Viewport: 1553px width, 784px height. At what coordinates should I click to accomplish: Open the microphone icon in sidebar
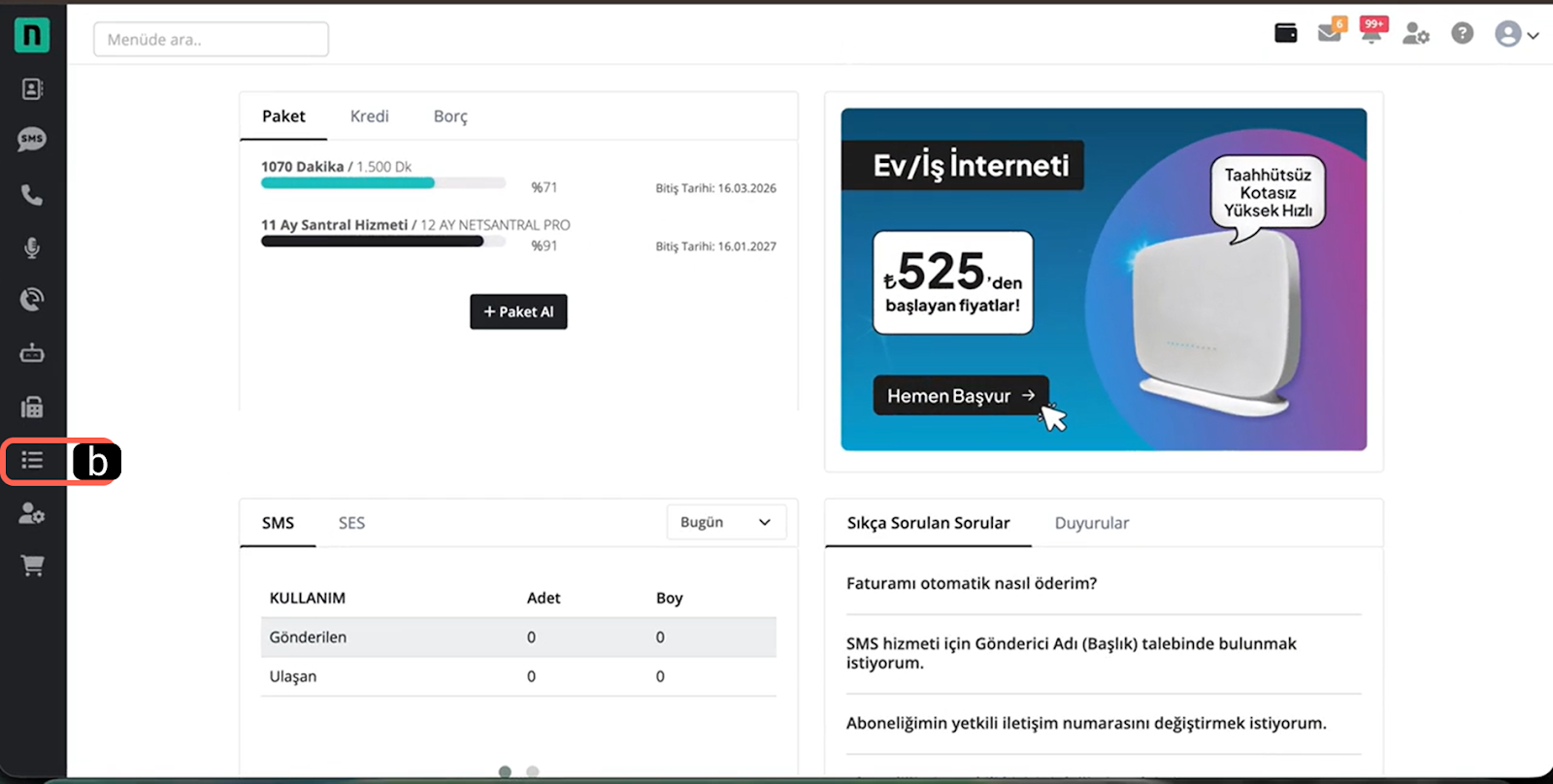[32, 248]
